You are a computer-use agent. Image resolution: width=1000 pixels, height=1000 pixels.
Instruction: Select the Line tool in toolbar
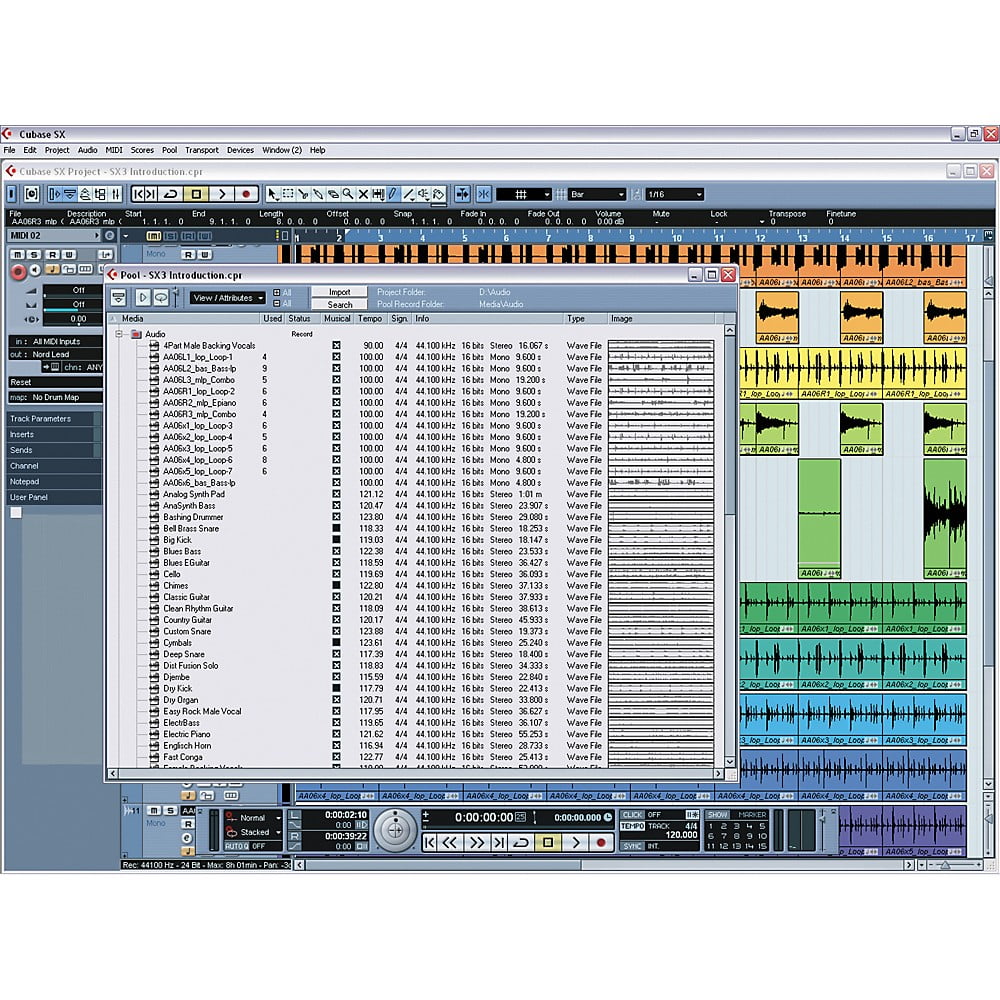click(408, 195)
